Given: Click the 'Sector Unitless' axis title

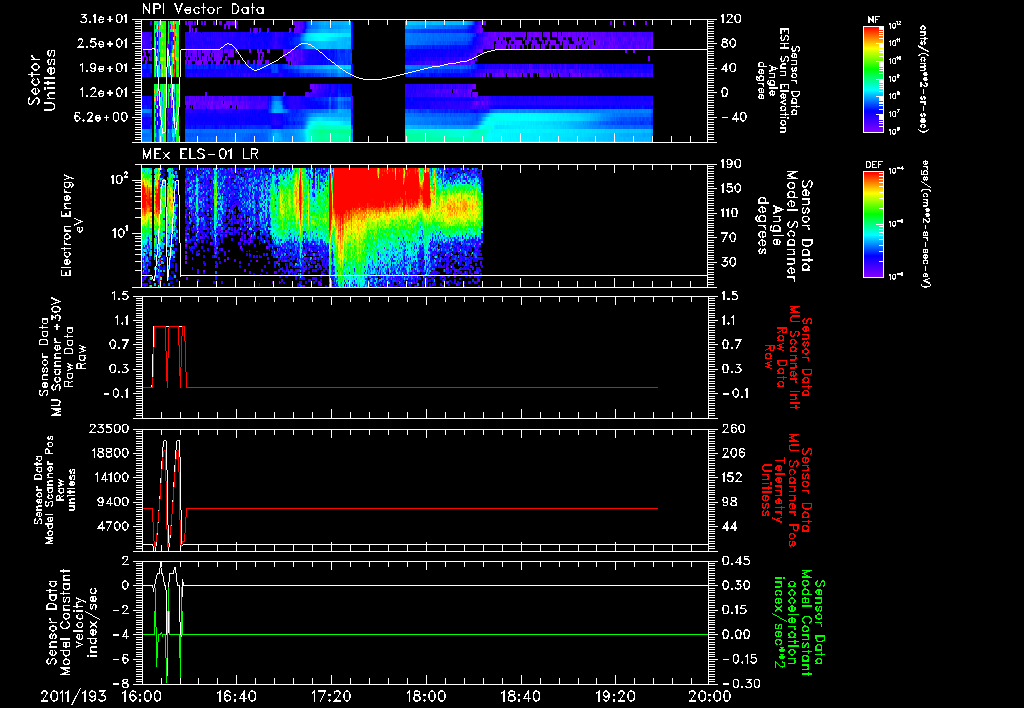Looking at the screenshot, I should 42,80.
